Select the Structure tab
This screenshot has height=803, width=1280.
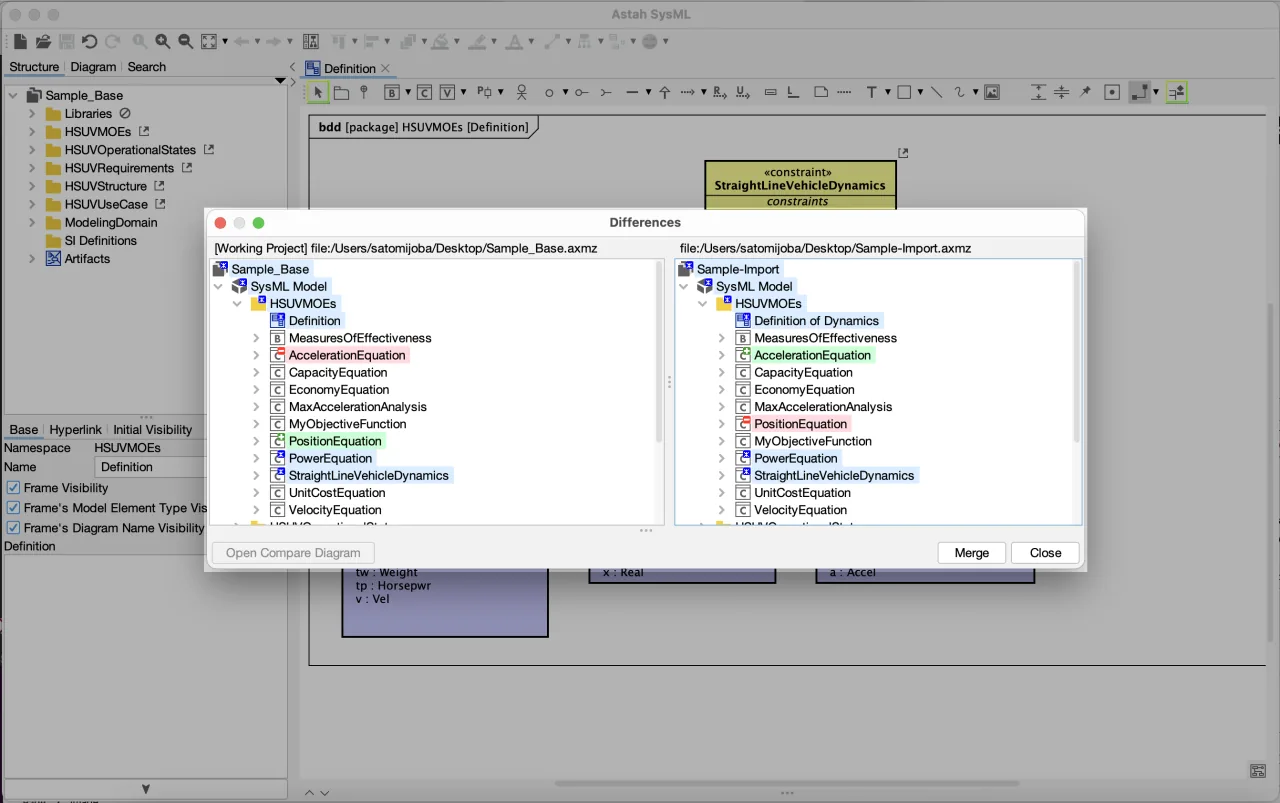coord(34,67)
